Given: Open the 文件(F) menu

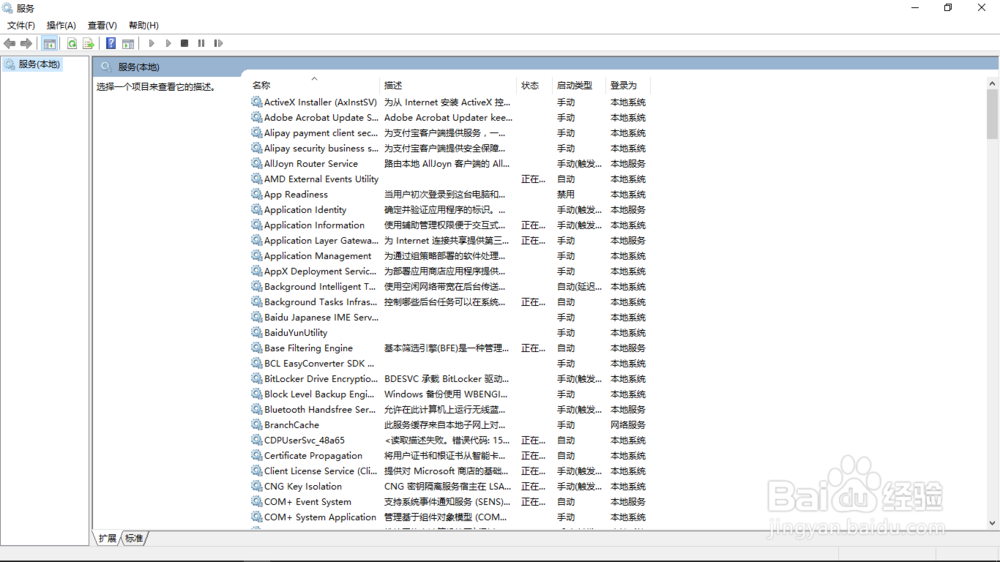Looking at the screenshot, I should pos(20,26).
